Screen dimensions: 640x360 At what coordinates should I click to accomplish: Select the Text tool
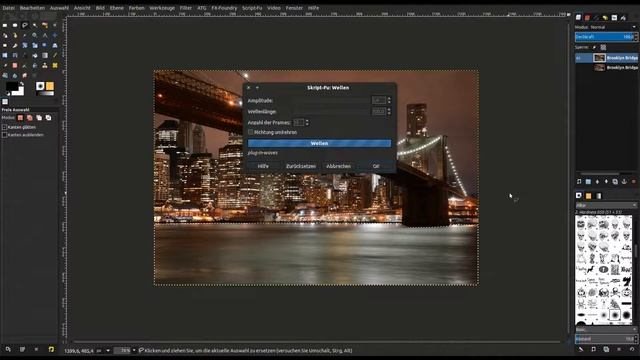click(25, 55)
